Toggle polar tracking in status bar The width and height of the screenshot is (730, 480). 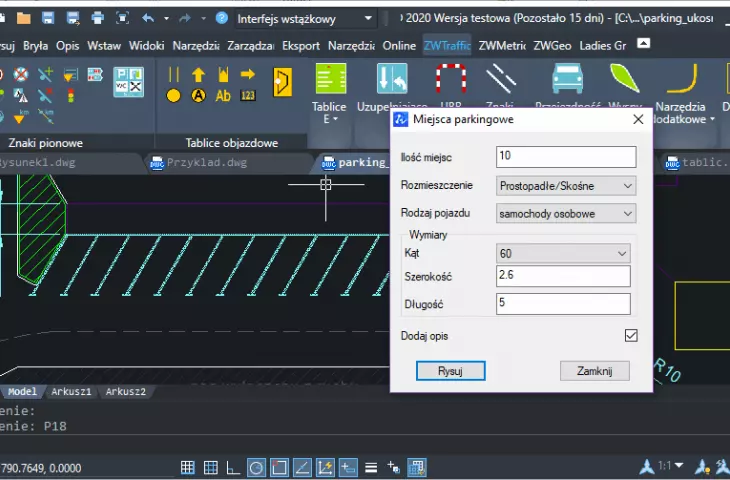point(256,467)
